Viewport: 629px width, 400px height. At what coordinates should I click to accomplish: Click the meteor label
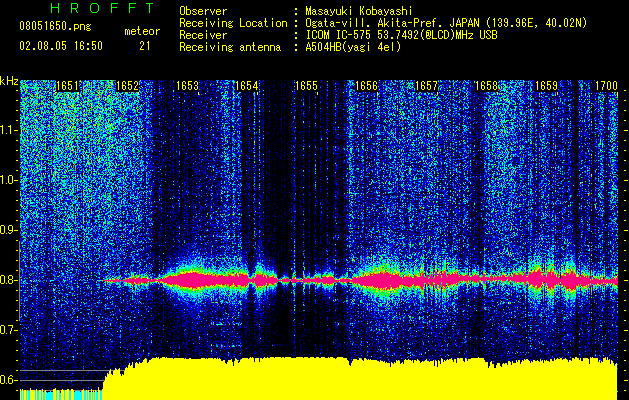142,31
